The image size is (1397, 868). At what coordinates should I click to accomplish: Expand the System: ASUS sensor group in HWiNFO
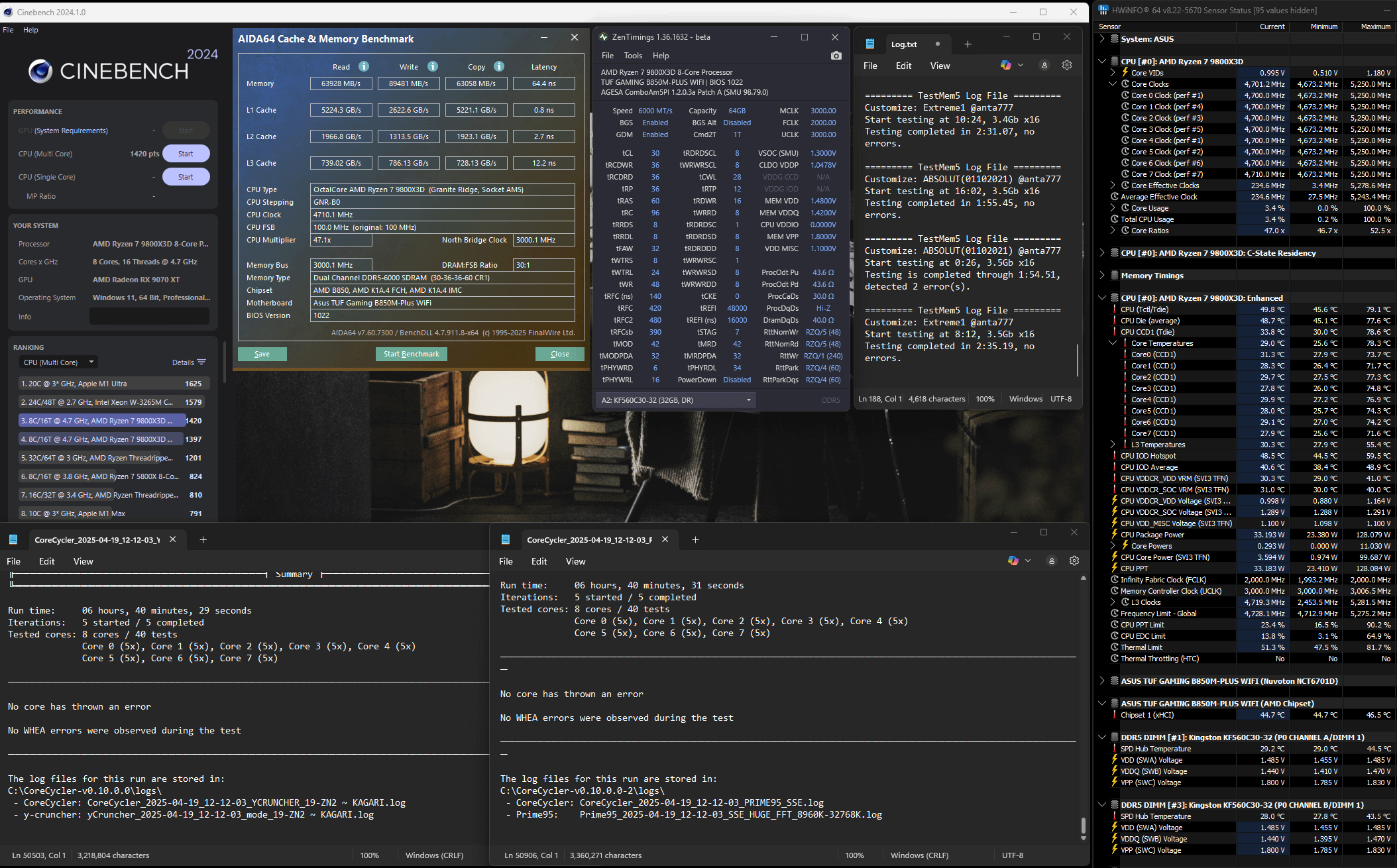1102,38
